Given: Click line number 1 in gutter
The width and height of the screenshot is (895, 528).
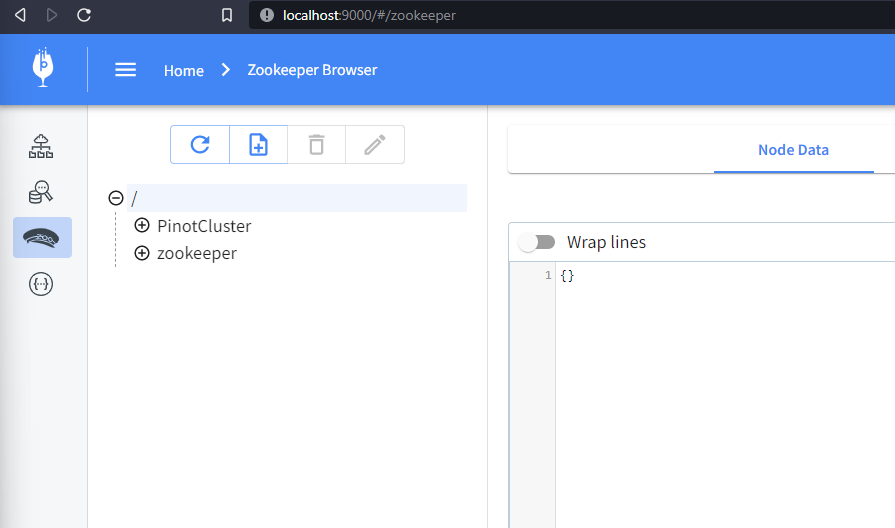Looking at the screenshot, I should click(x=548, y=276).
